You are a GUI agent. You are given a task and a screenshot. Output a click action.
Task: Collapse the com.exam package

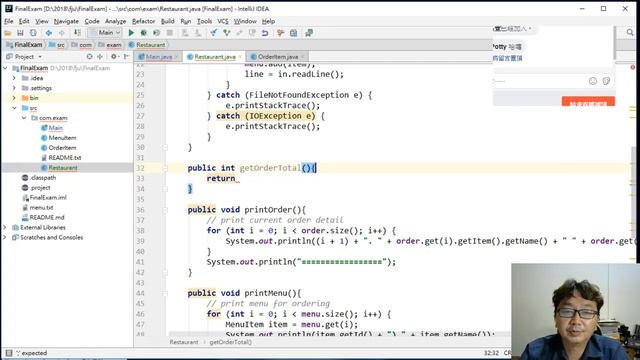click(24, 118)
